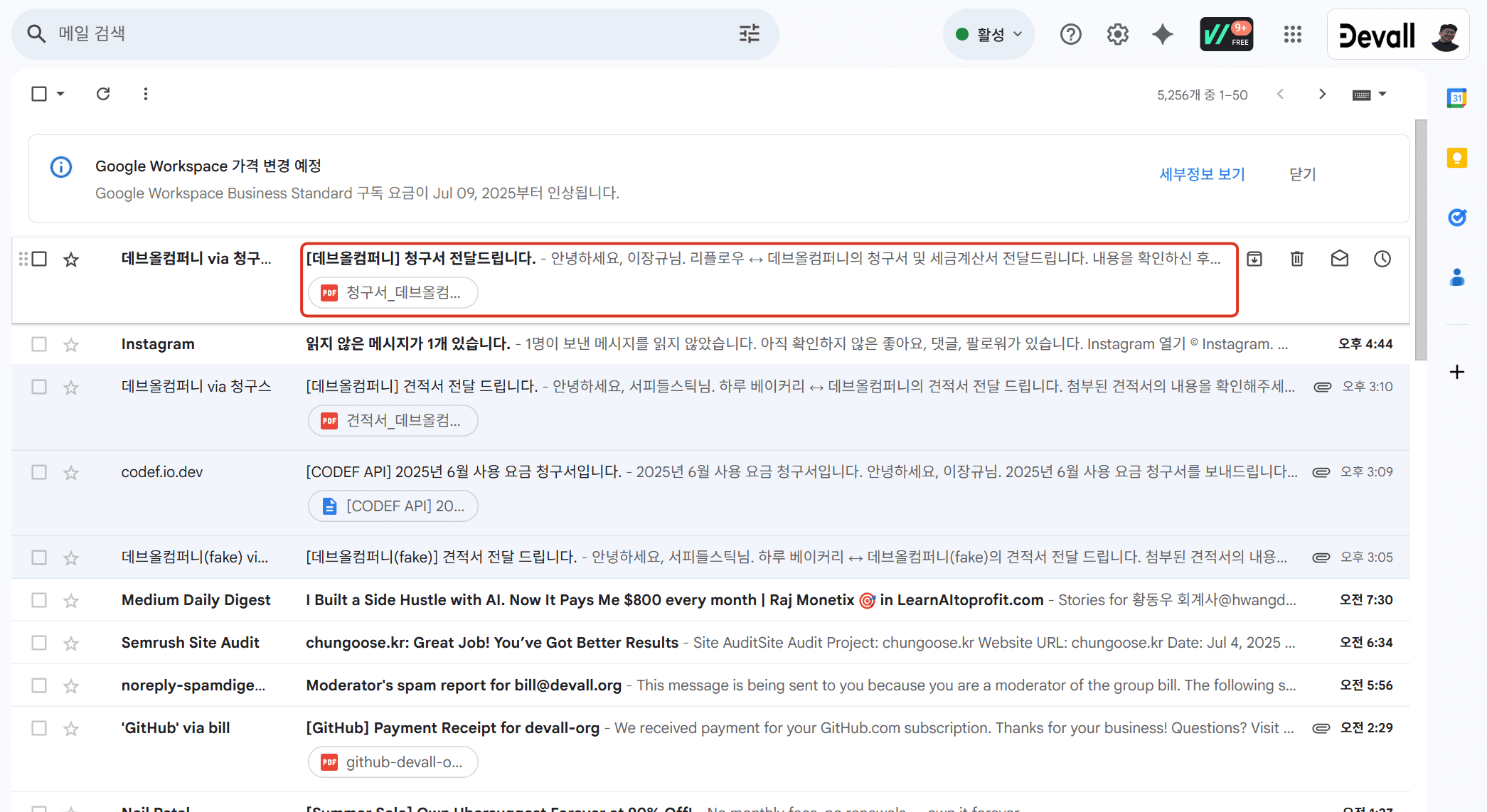Click the 5,256개 중 1–50 counter
The width and height of the screenshot is (1487, 812).
[x=1202, y=95]
